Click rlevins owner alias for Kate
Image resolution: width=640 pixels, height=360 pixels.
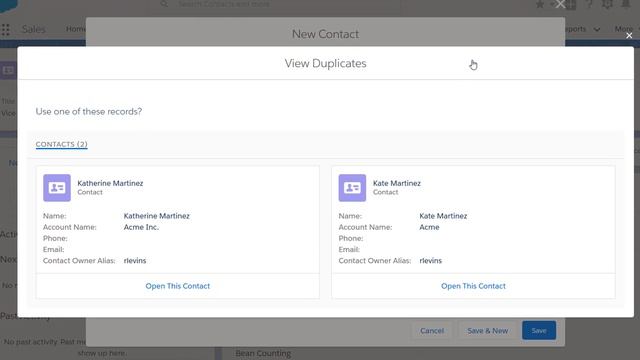[x=431, y=261]
